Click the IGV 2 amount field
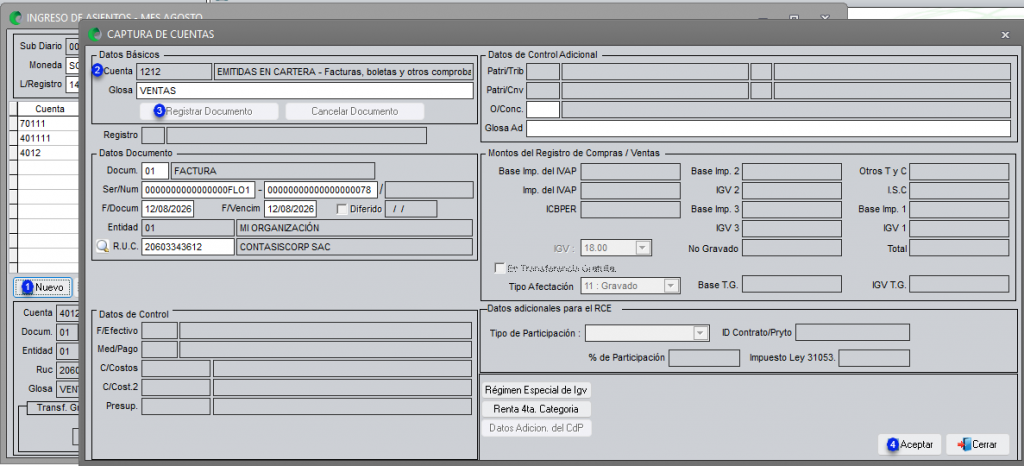Image resolution: width=1024 pixels, height=466 pixels. coord(792,191)
